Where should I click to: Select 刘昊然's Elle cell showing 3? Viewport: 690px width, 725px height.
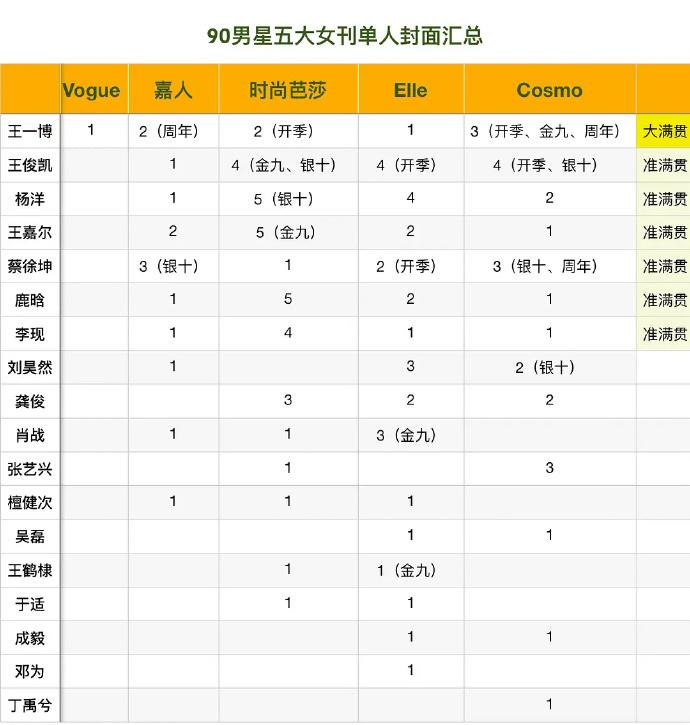[411, 367]
